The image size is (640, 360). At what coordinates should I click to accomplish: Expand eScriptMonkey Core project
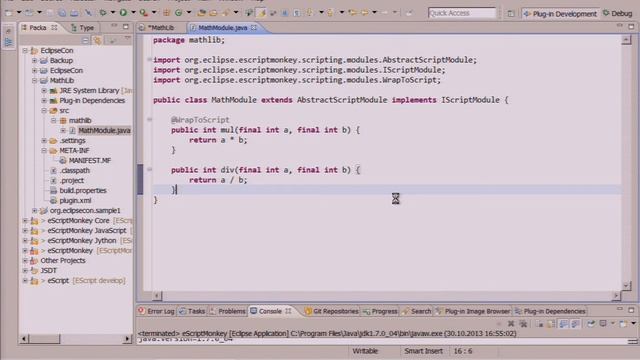click(x=25, y=220)
